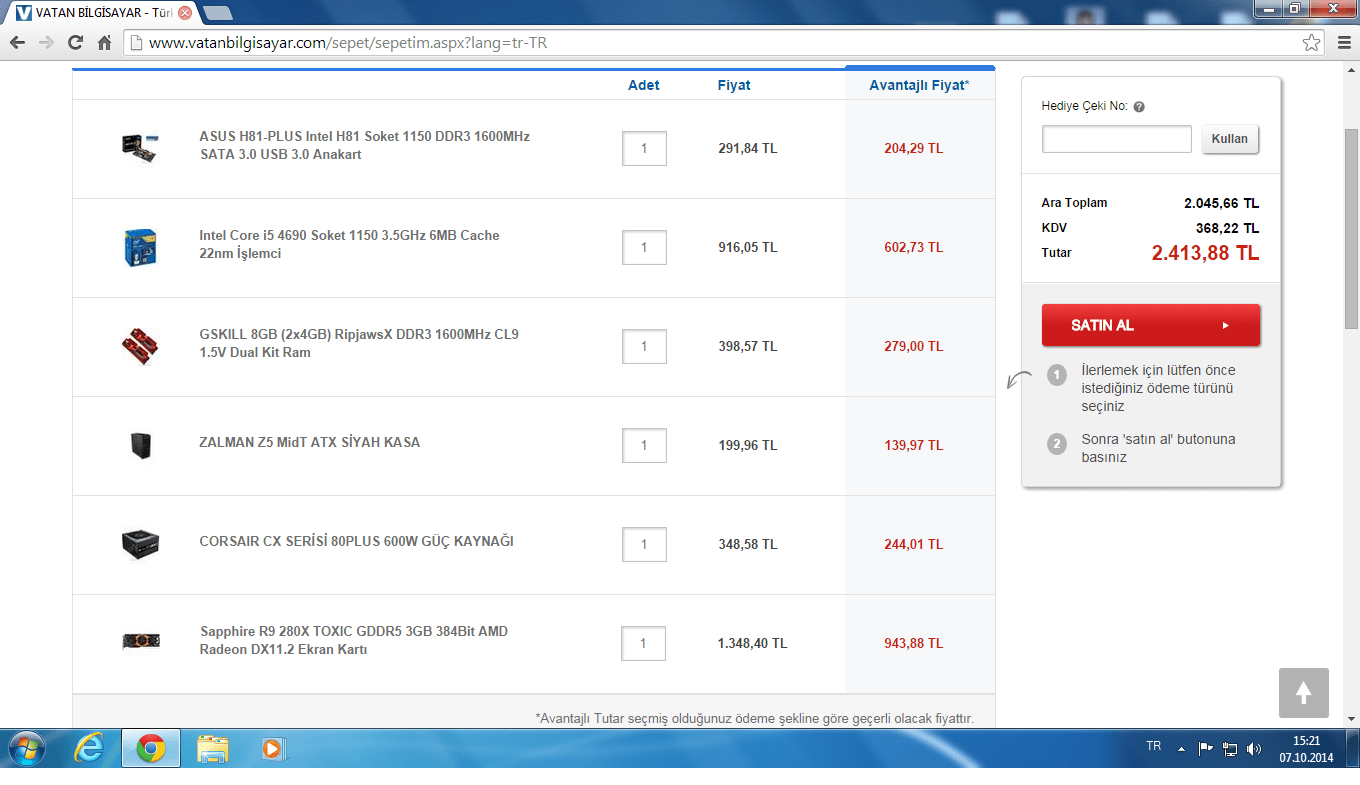
Task: Open the ASUS H81-PLUS Anakart product link
Action: coord(364,146)
